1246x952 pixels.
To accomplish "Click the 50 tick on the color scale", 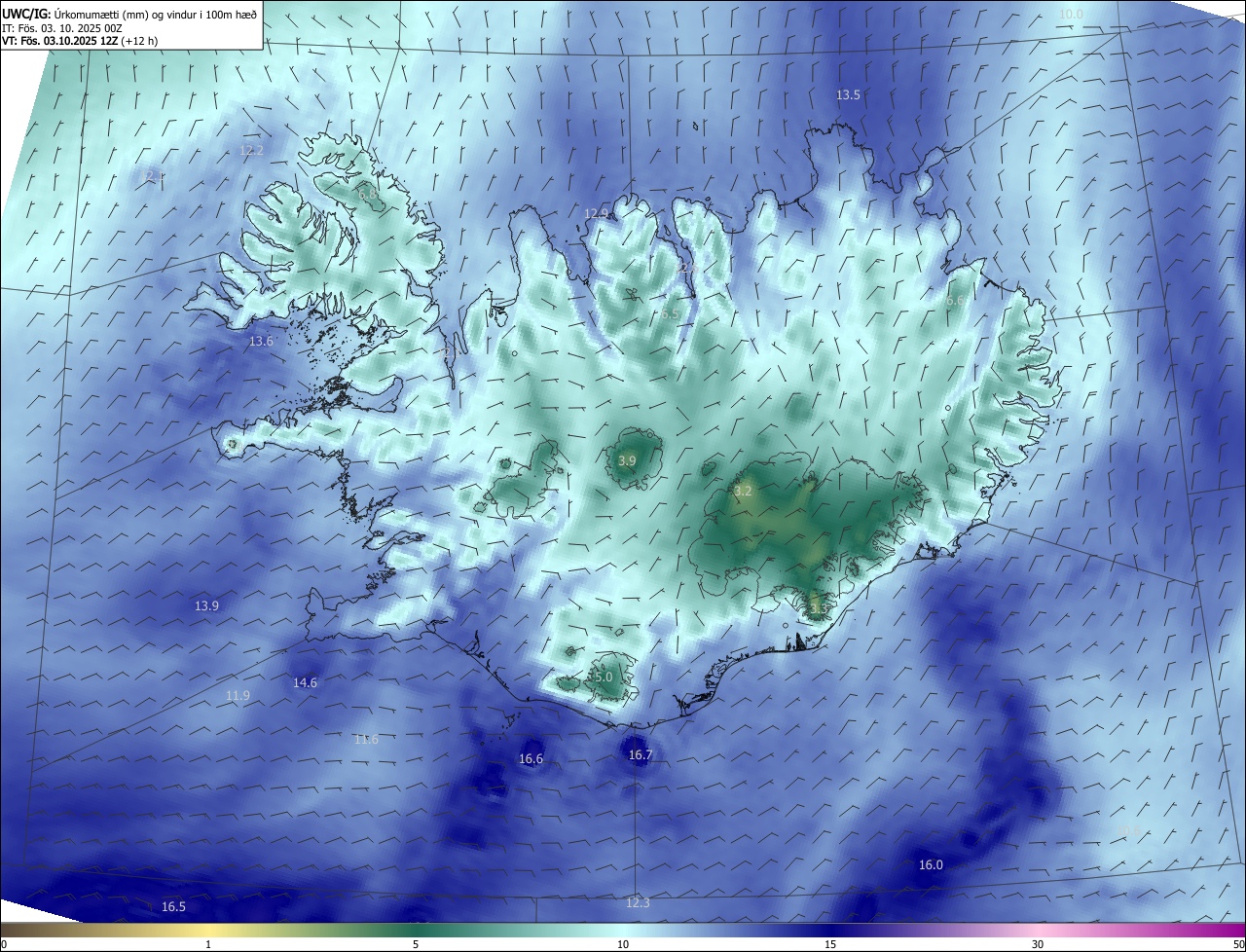I will point(1238,944).
